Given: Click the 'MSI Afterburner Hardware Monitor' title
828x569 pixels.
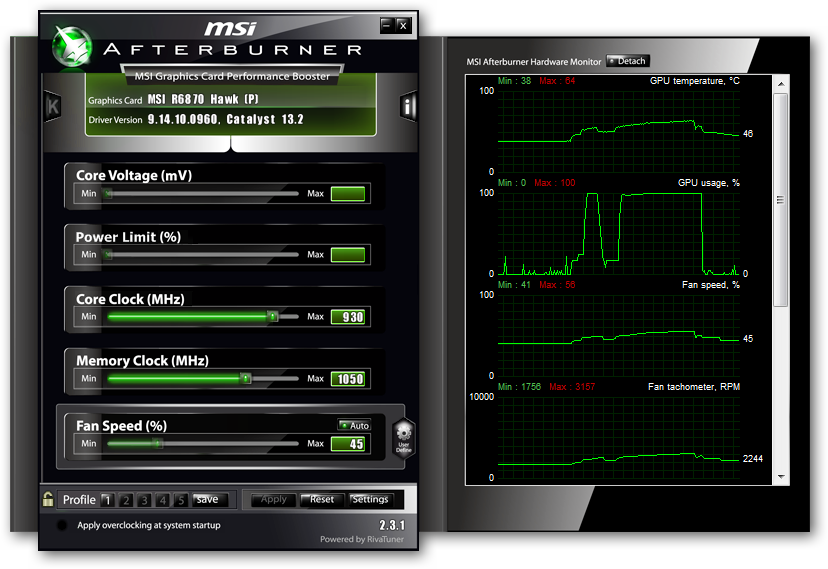Looking at the screenshot, I should tap(533, 62).
